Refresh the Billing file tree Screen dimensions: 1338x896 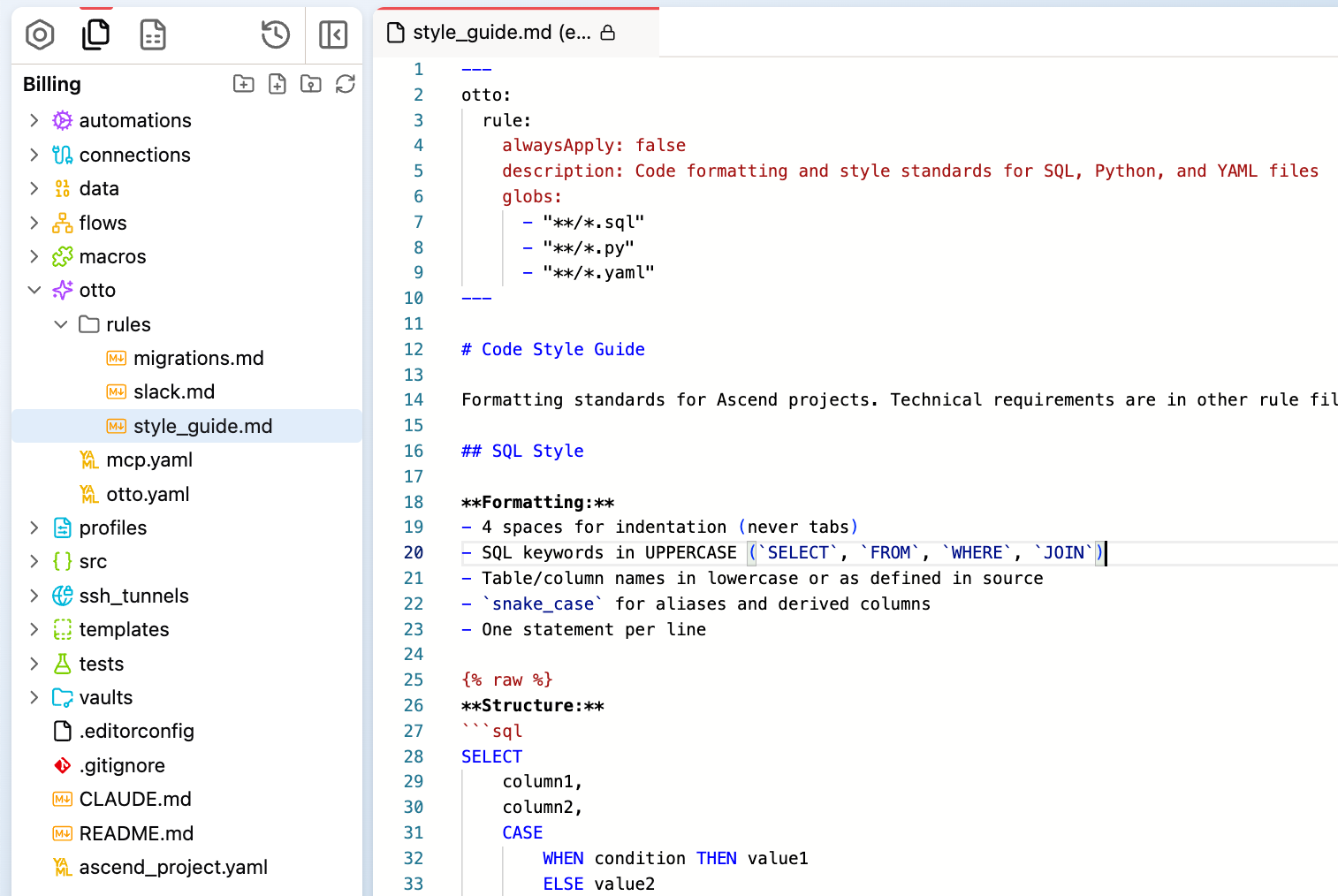(346, 84)
